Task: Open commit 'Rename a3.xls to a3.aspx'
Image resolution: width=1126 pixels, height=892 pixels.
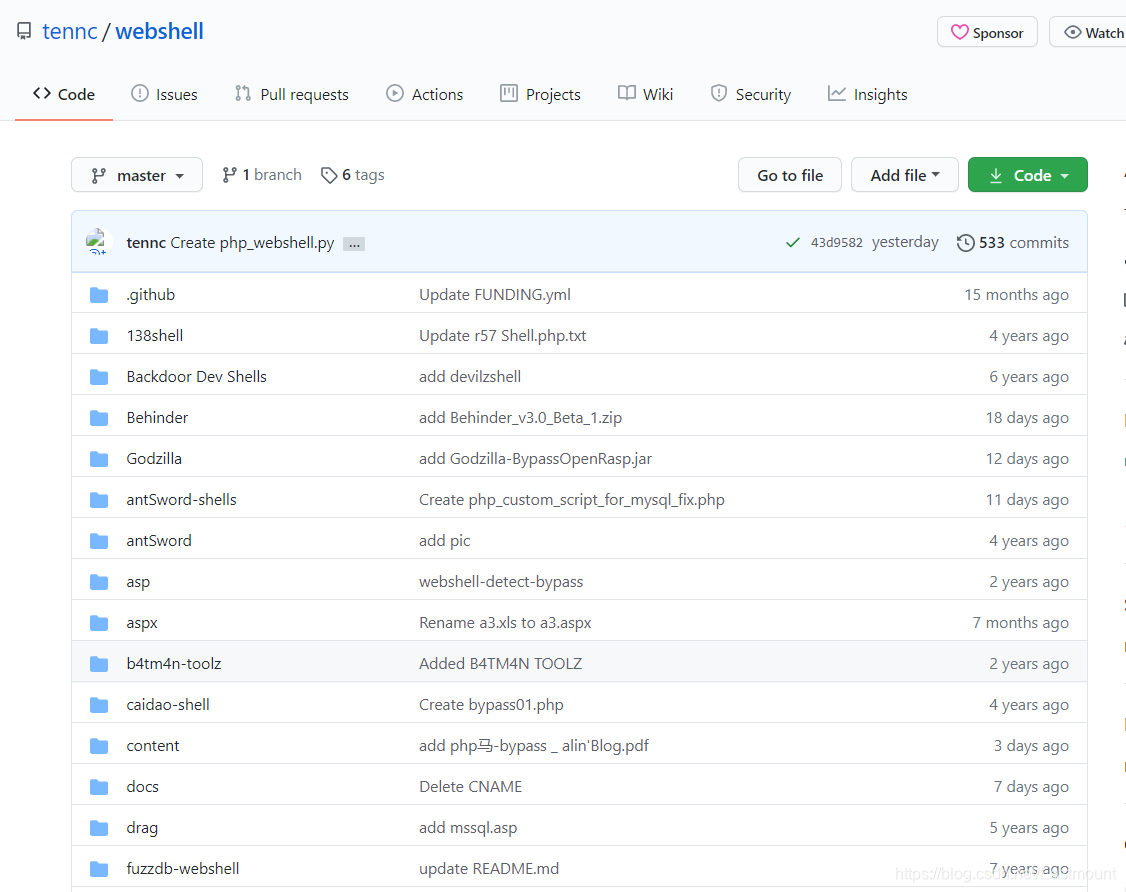Action: coord(505,623)
